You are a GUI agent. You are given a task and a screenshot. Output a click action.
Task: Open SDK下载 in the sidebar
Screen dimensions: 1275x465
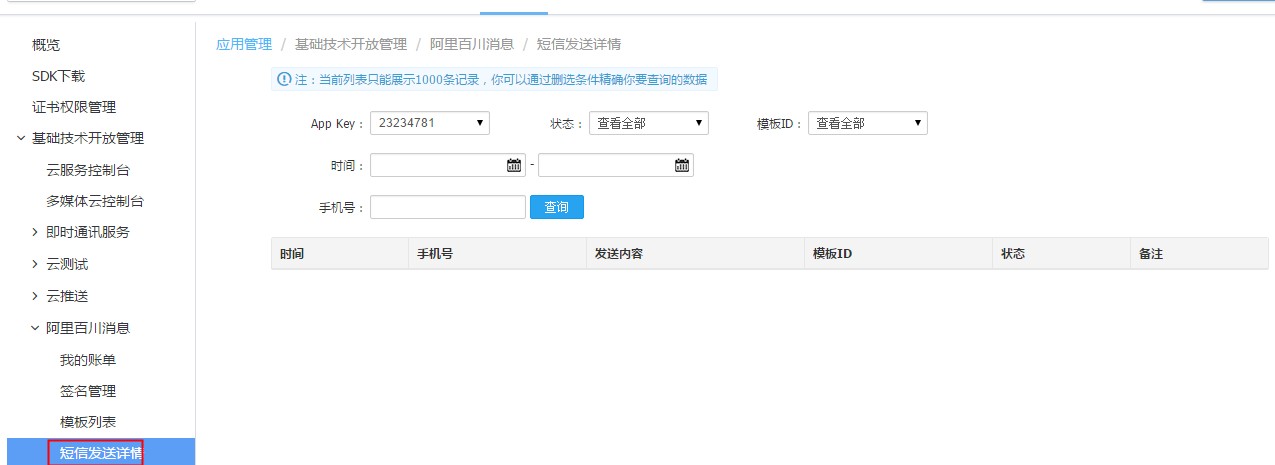[x=58, y=76]
